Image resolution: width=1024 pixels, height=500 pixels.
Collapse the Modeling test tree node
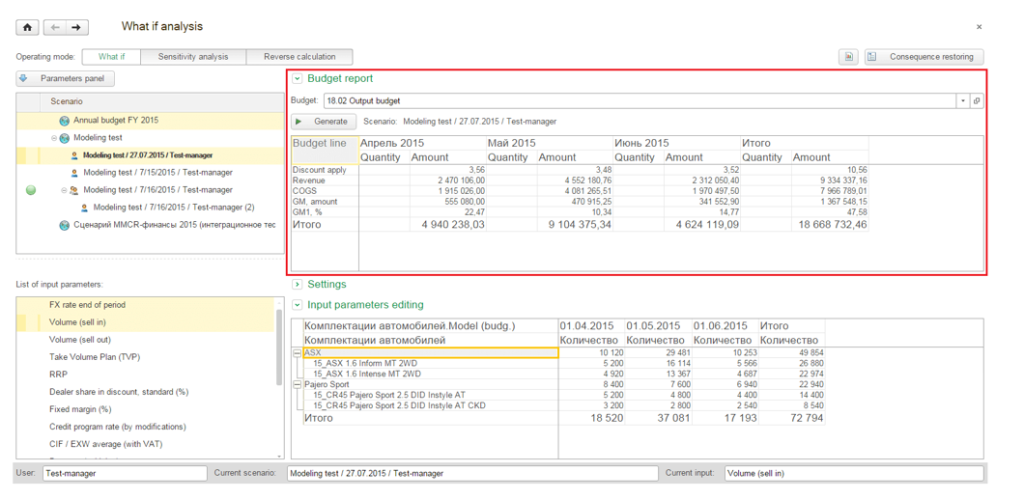(54, 138)
